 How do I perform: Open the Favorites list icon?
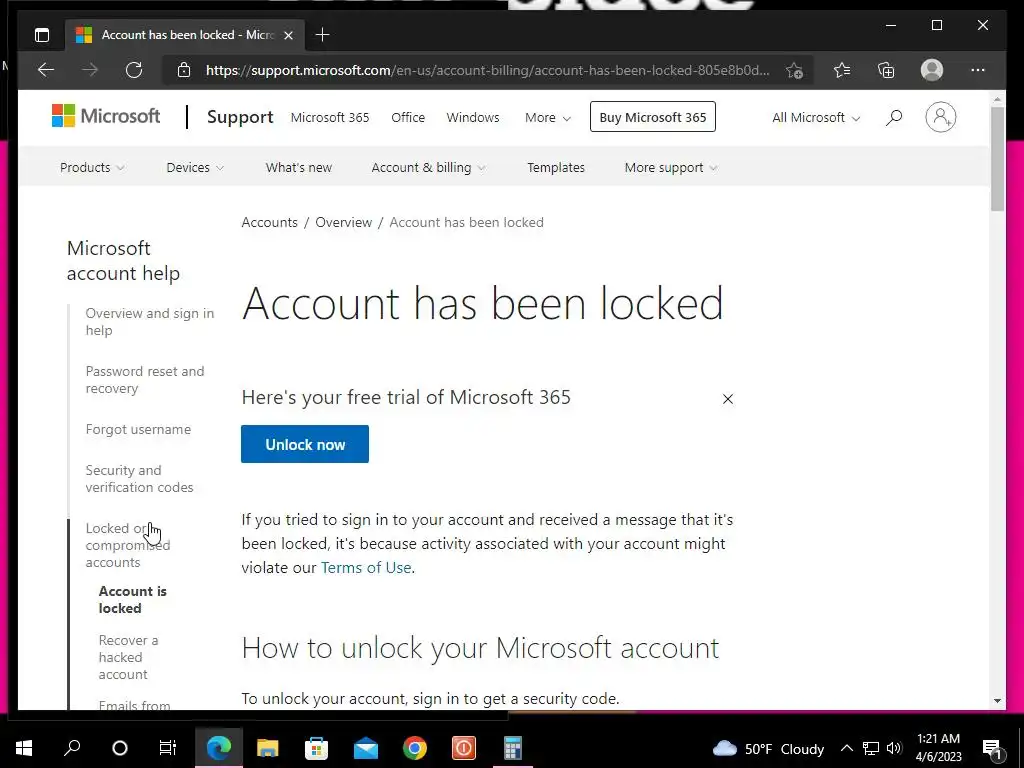pos(842,70)
